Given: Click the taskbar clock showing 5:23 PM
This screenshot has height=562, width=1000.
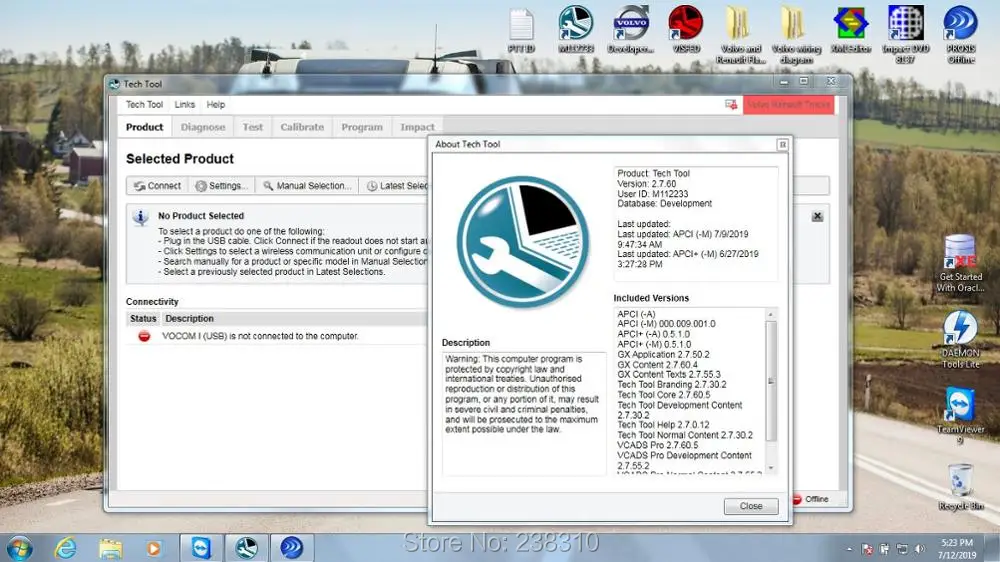Looking at the screenshot, I should click(957, 549).
